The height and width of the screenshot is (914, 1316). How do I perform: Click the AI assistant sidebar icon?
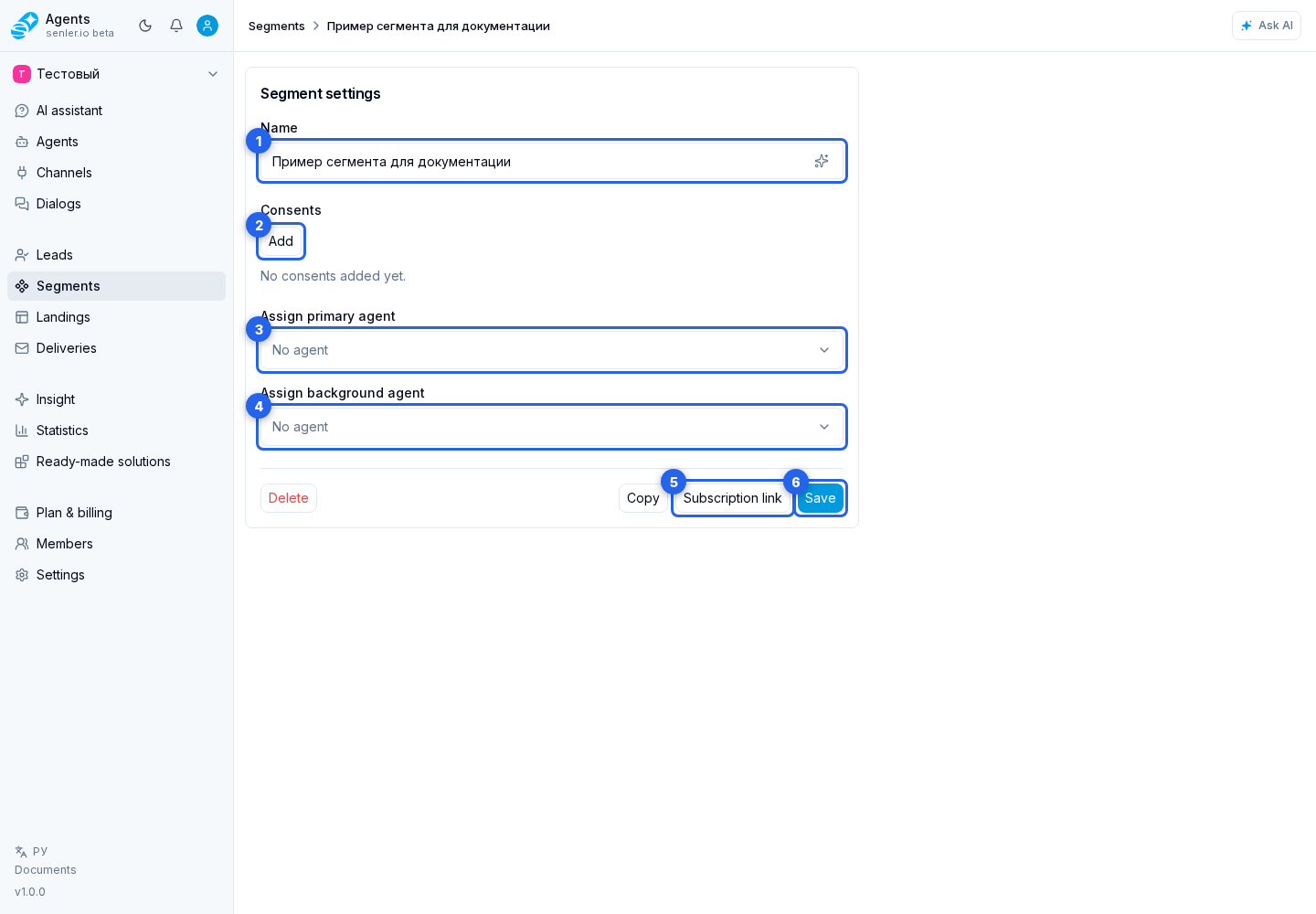22,111
